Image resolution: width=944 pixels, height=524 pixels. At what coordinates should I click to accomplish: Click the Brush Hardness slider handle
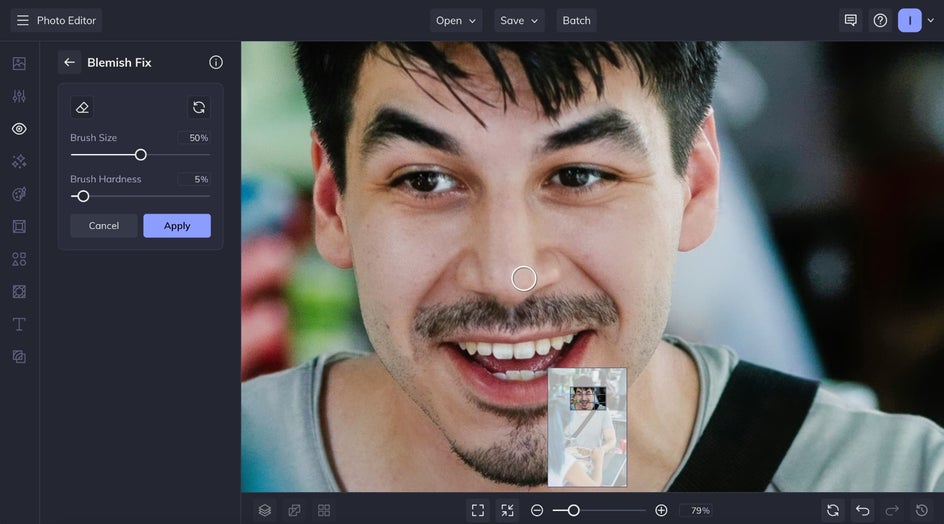click(83, 196)
